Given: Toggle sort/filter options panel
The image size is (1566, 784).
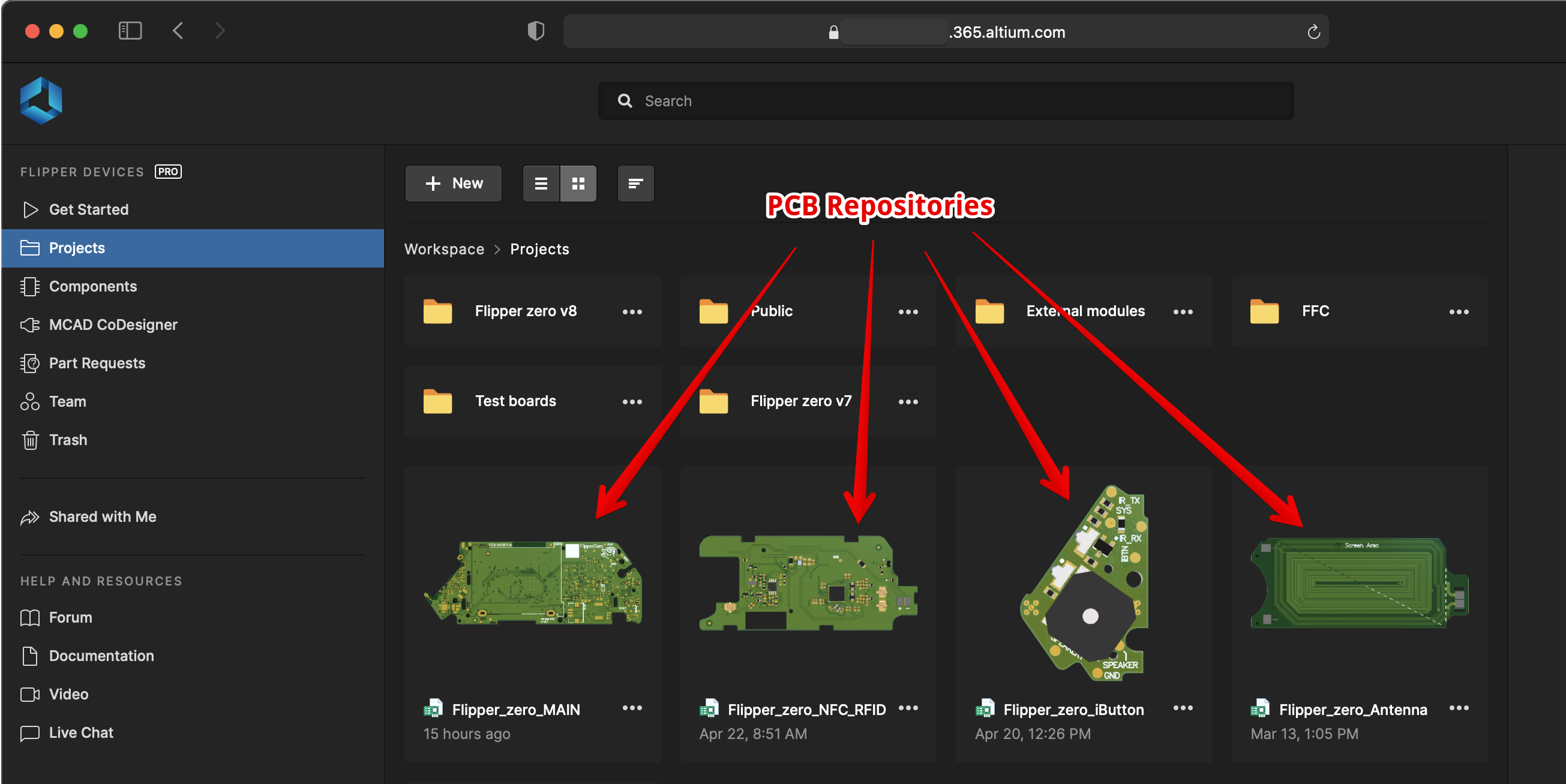Looking at the screenshot, I should coord(636,183).
